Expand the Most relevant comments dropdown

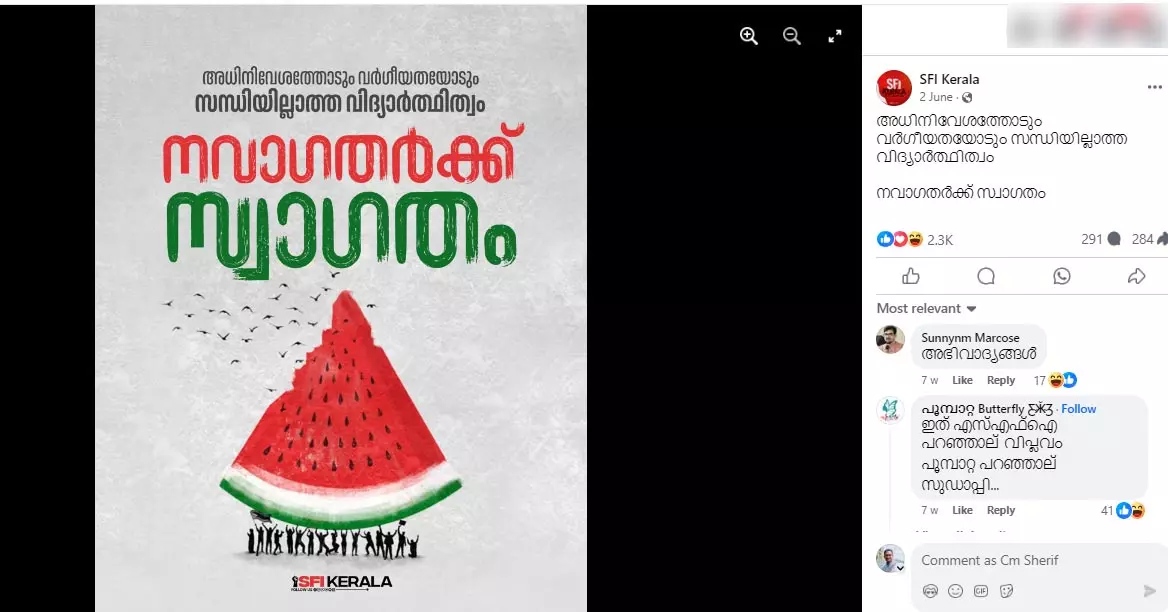click(926, 308)
